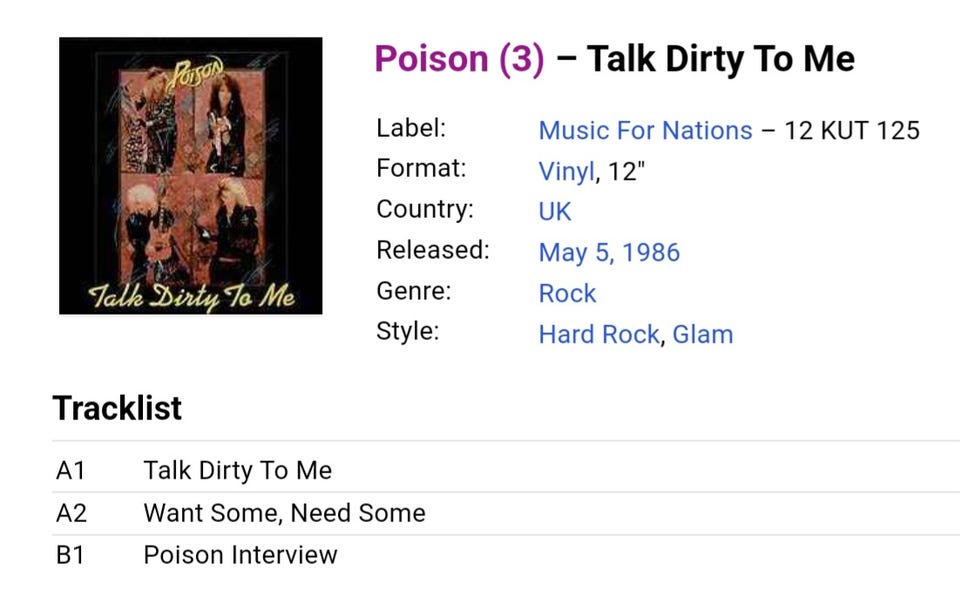Image resolution: width=960 pixels, height=611 pixels.
Task: Open the Hard Rock style link
Action: tap(599, 334)
